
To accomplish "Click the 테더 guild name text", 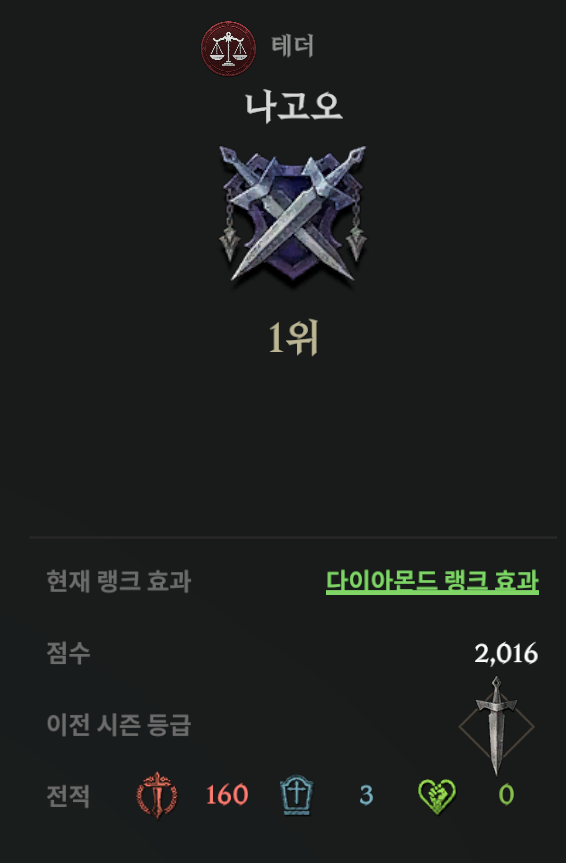I will point(292,46).
